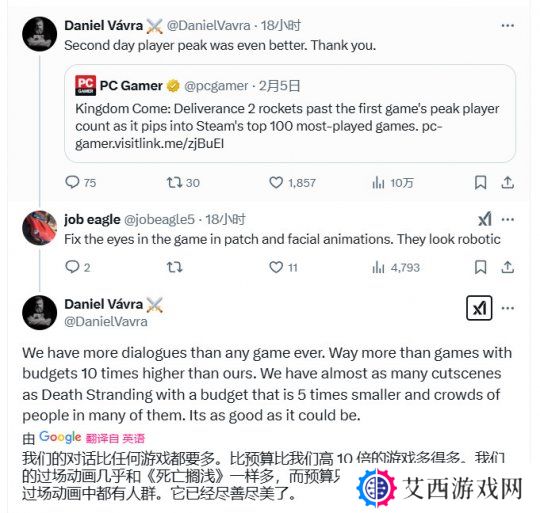Image resolution: width=540 pixels, height=513 pixels.
Task: Click the boxed Grok icon on Vávra's reply
Action: tap(479, 308)
